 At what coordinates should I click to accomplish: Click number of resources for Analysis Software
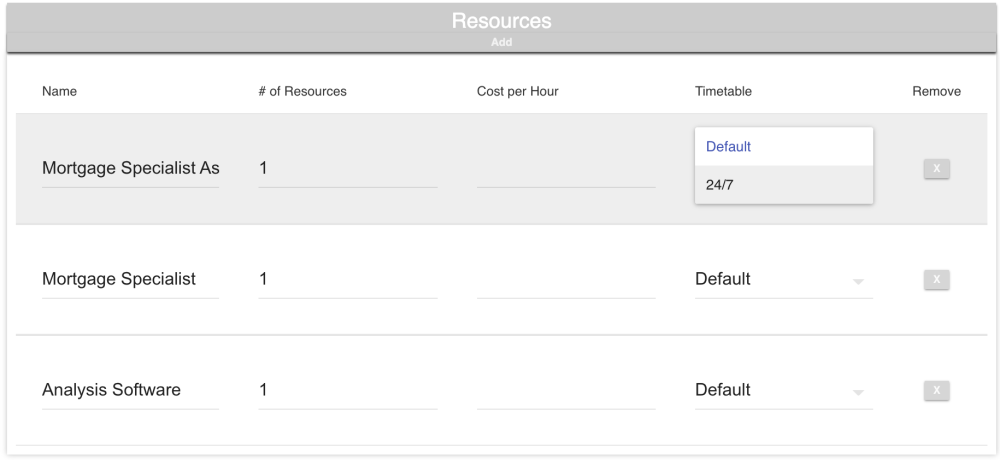(347, 391)
